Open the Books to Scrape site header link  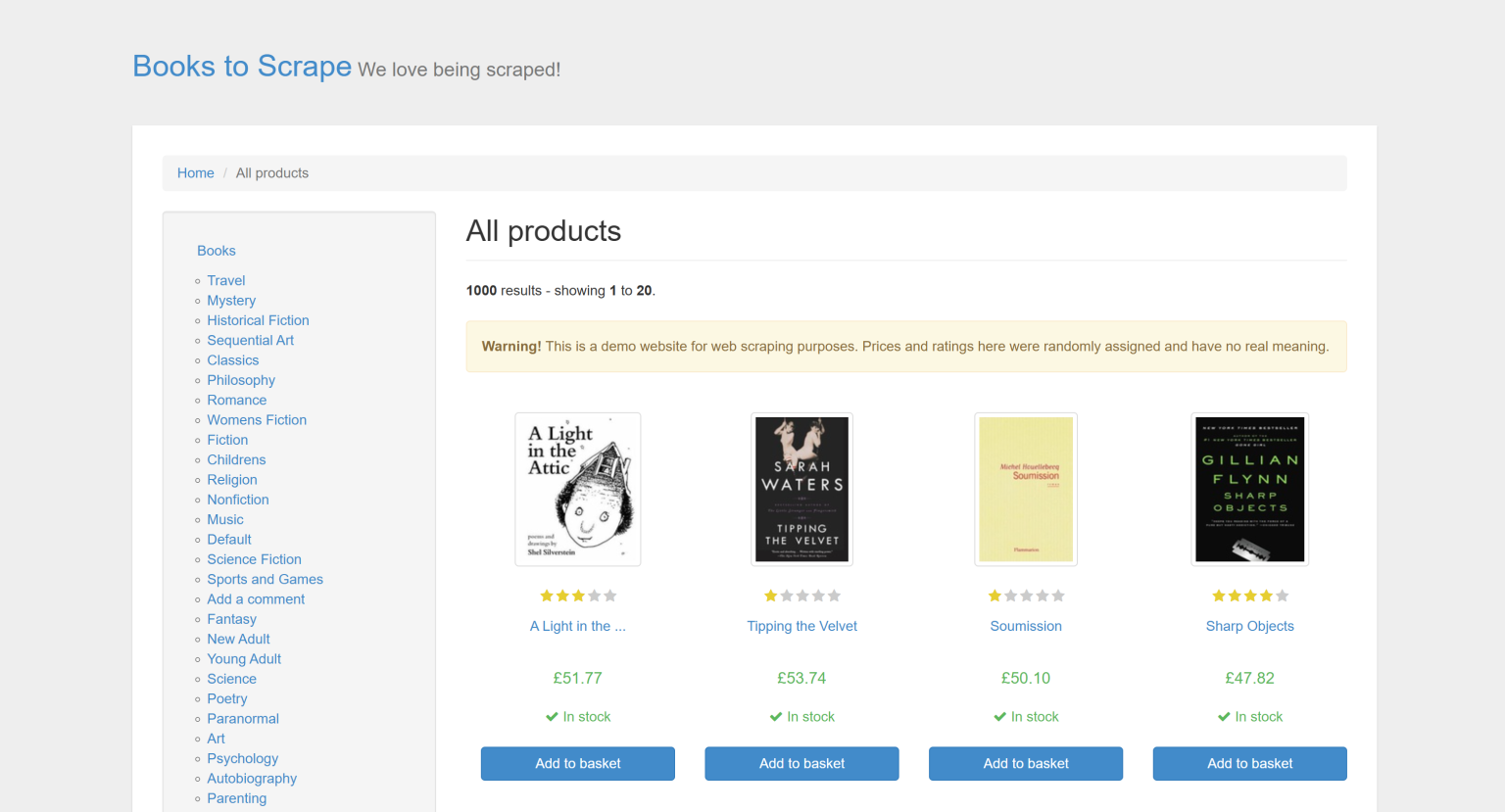coord(242,66)
